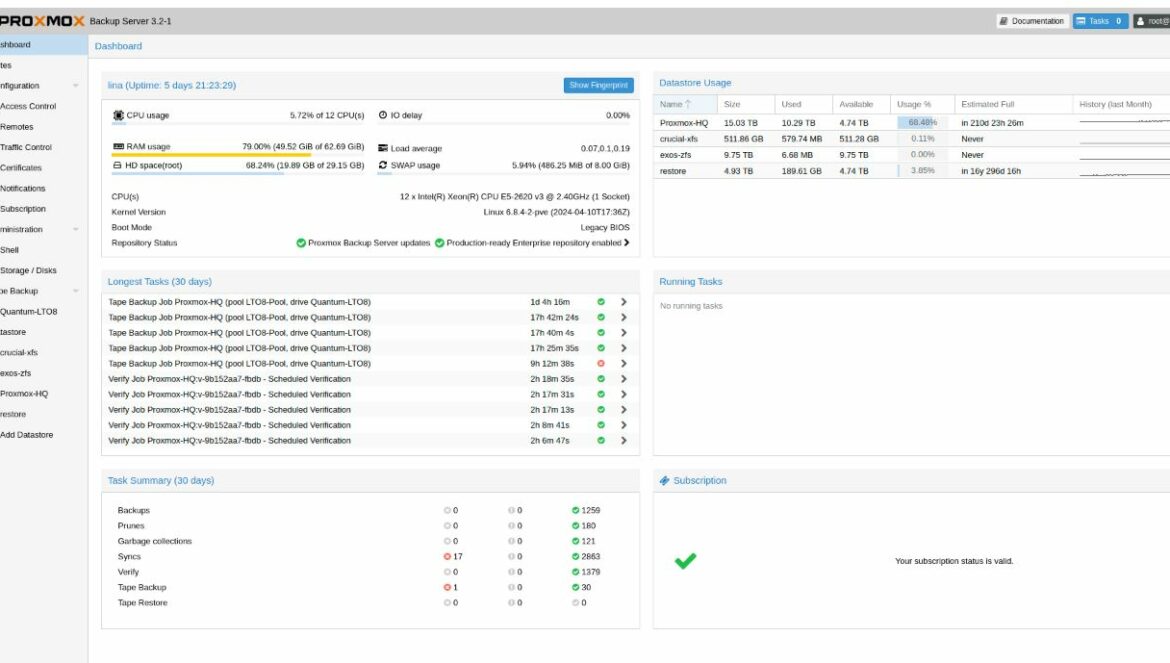Click Proxmox Backup Server updates check icon
The width and height of the screenshot is (1170, 663).
pyautogui.click(x=301, y=242)
